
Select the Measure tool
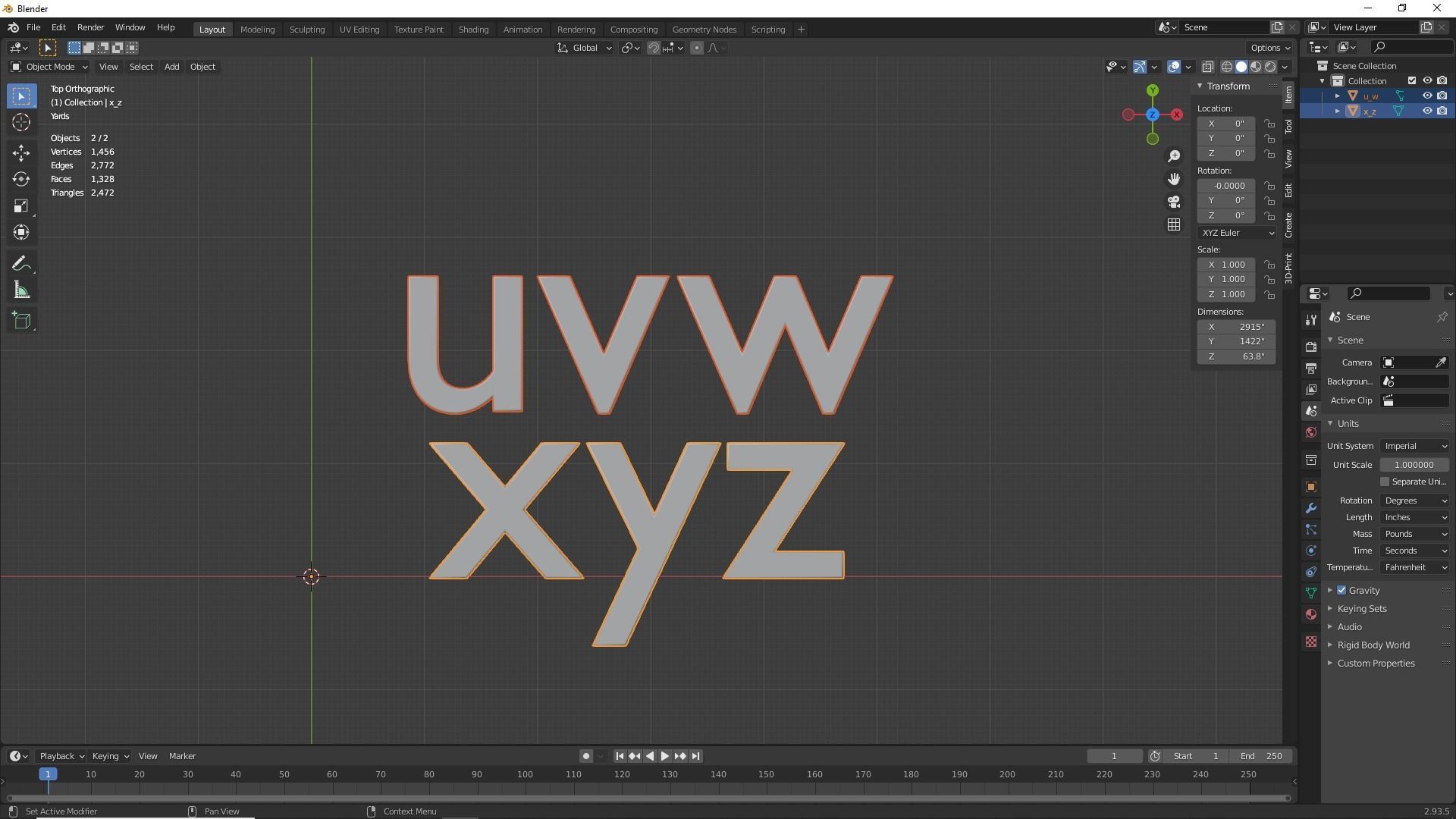pyautogui.click(x=21, y=290)
